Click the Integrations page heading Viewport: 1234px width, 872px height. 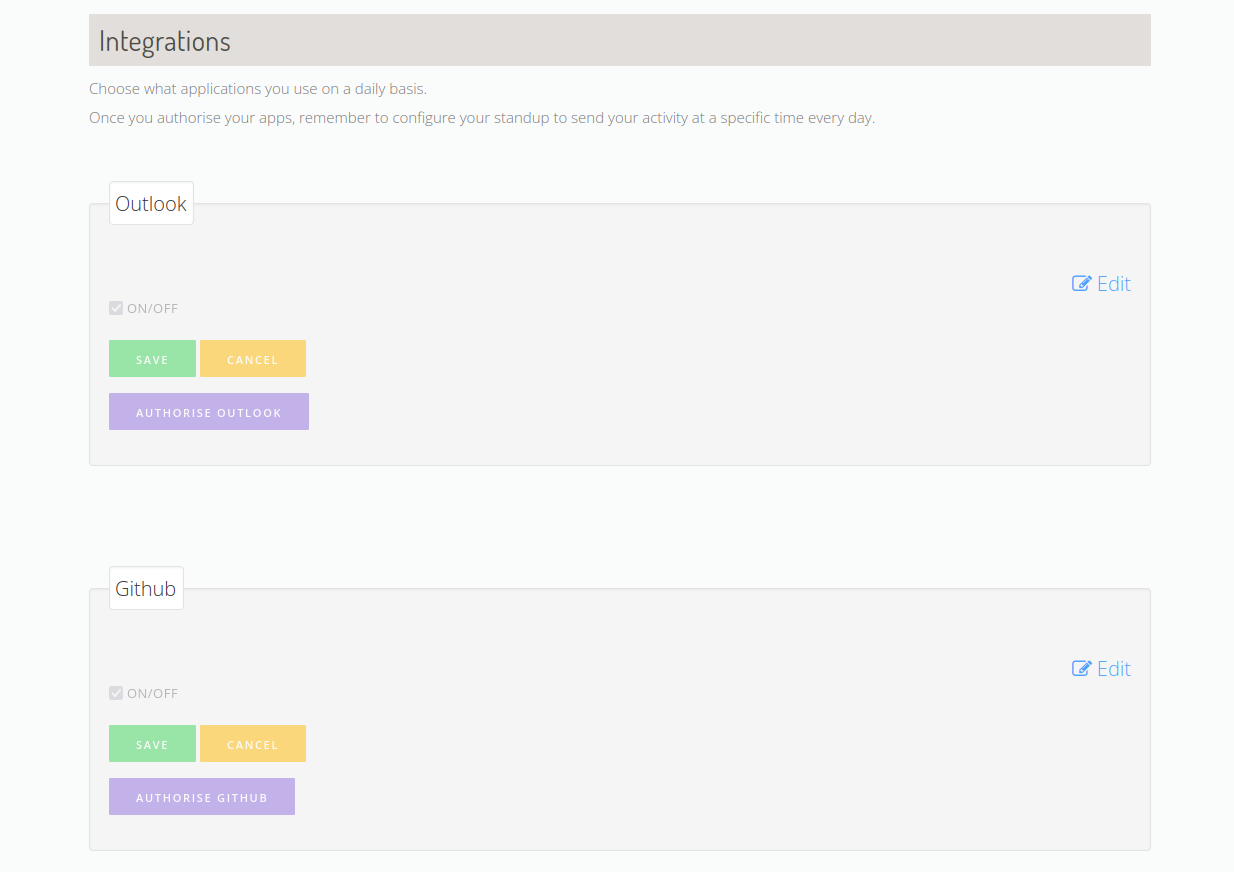(165, 41)
